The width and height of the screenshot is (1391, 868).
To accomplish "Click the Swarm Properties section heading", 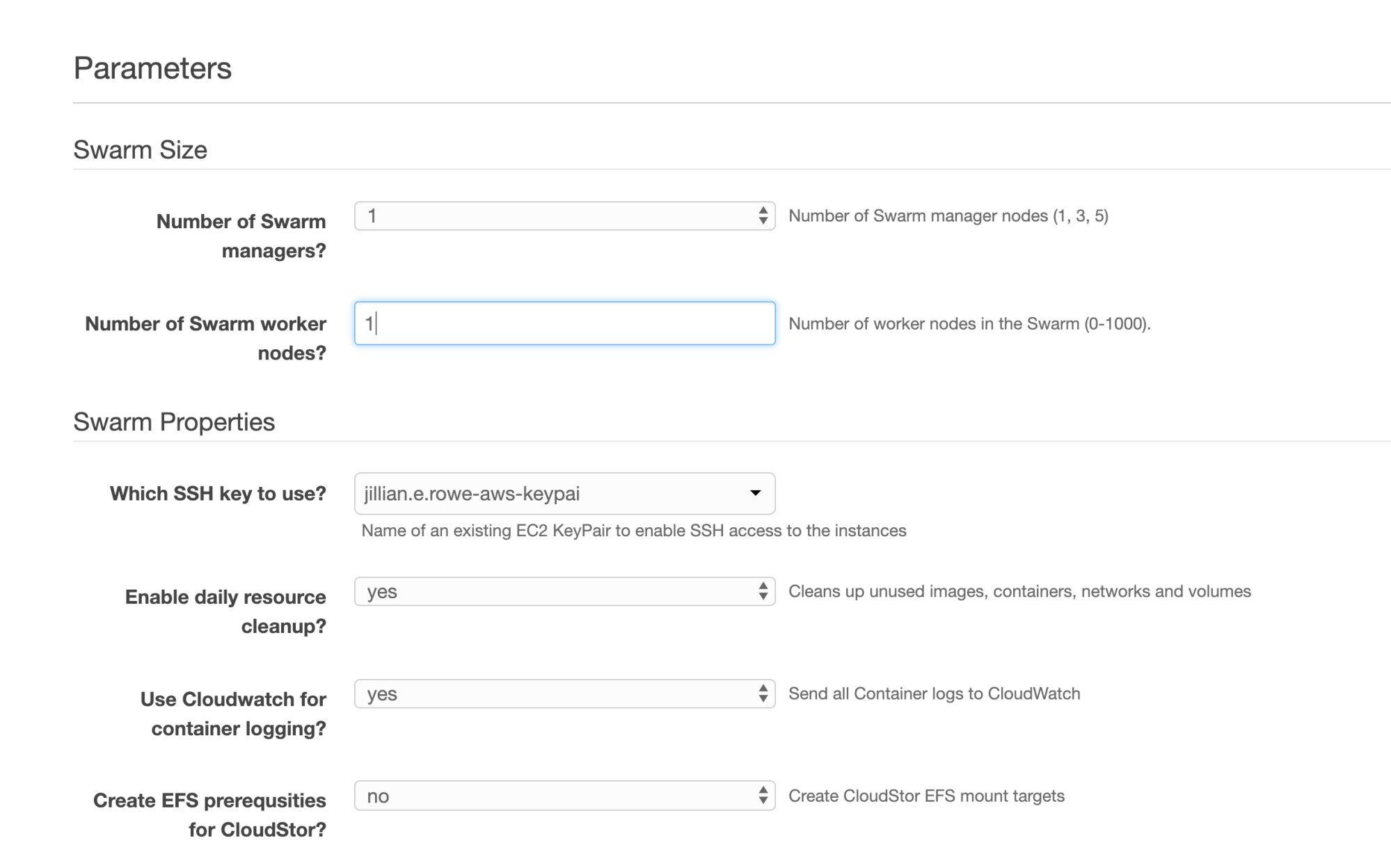I will tap(174, 422).
